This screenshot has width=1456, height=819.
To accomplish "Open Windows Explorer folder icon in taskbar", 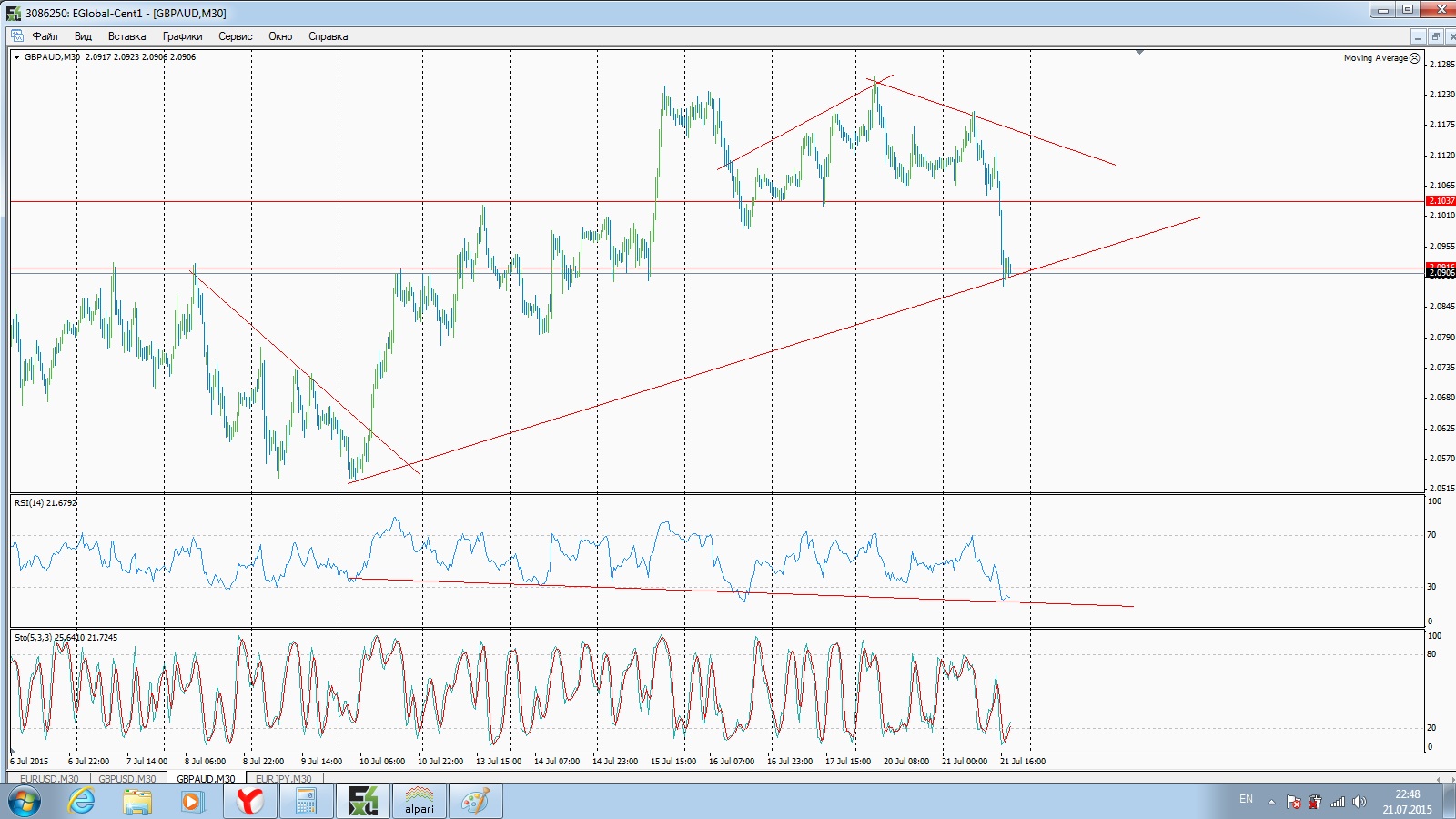I will pos(137,802).
